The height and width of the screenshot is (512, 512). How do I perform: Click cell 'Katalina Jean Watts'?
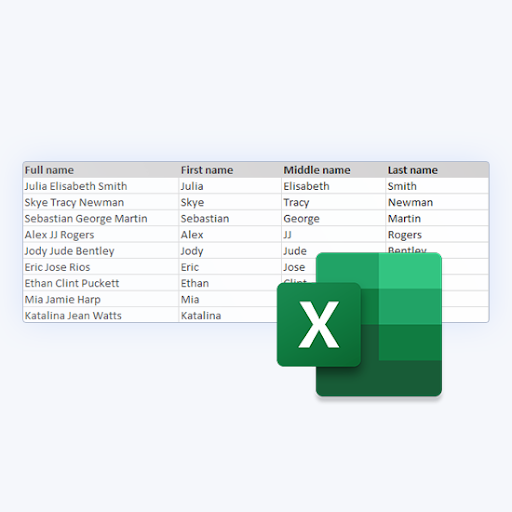pyautogui.click(x=101, y=315)
